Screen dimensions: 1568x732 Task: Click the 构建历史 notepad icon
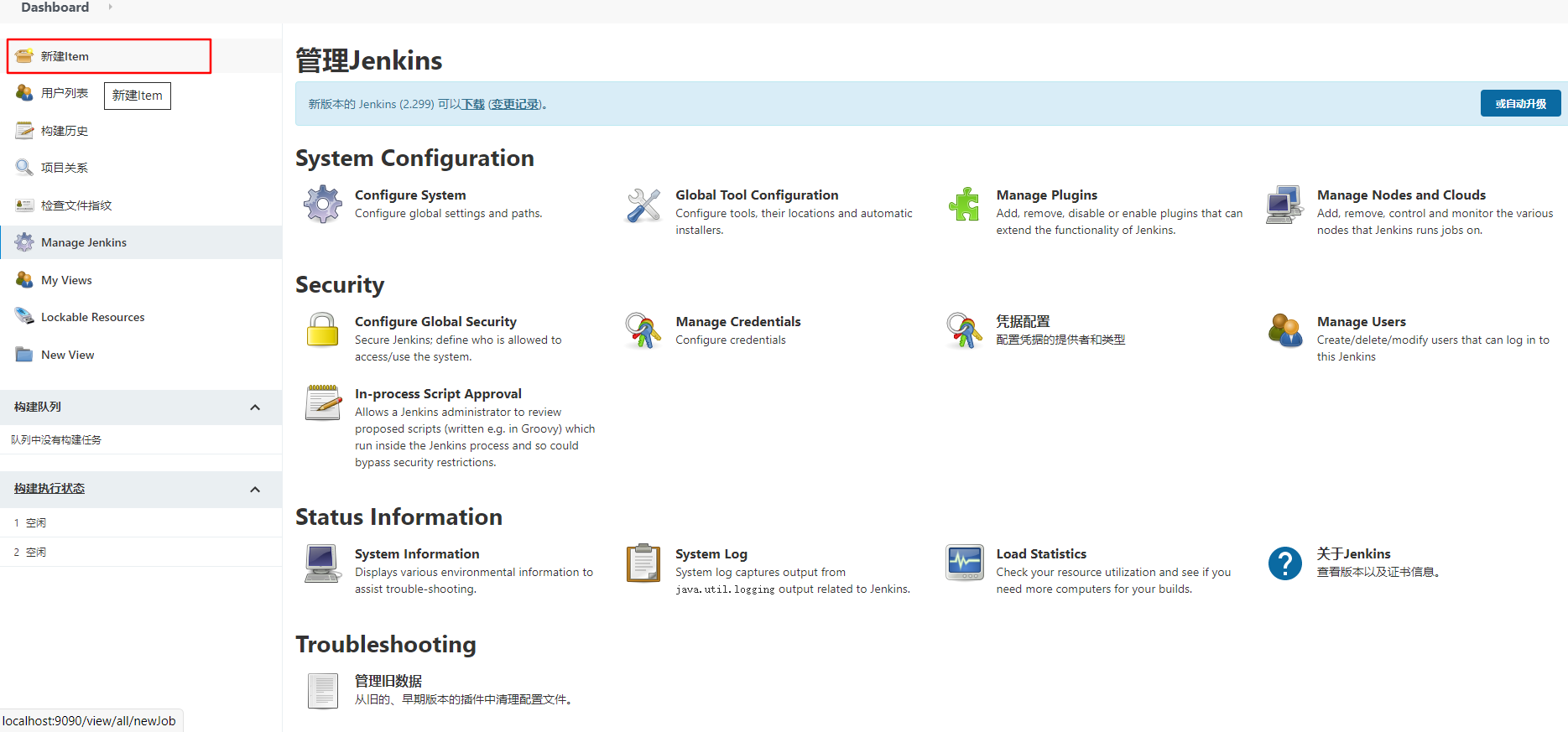24,131
